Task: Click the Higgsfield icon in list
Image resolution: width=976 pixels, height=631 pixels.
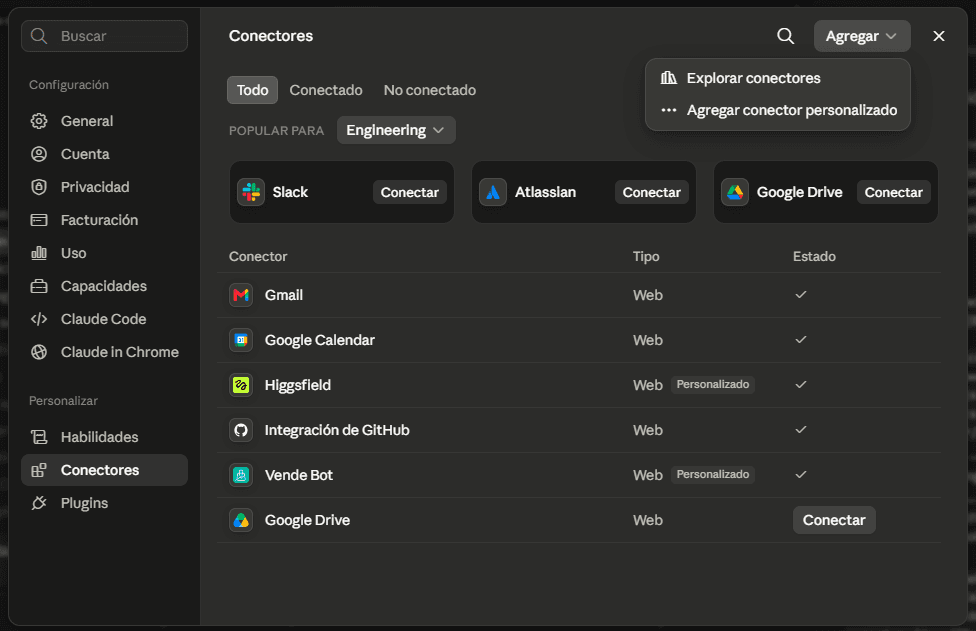Action: pyautogui.click(x=241, y=385)
